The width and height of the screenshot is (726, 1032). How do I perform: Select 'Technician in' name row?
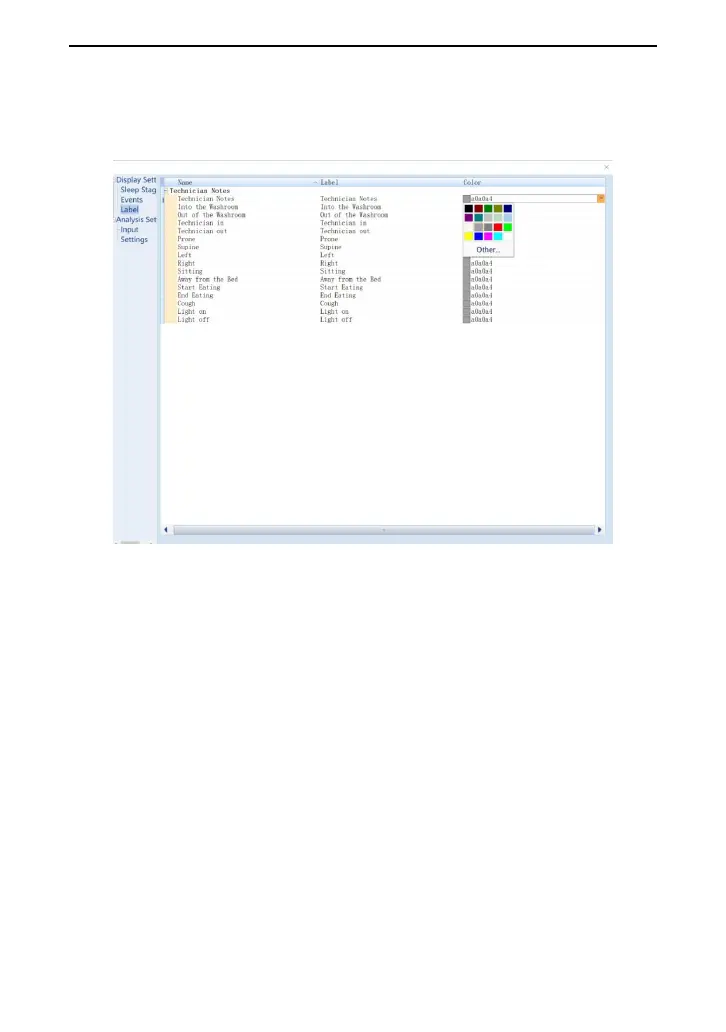point(200,223)
